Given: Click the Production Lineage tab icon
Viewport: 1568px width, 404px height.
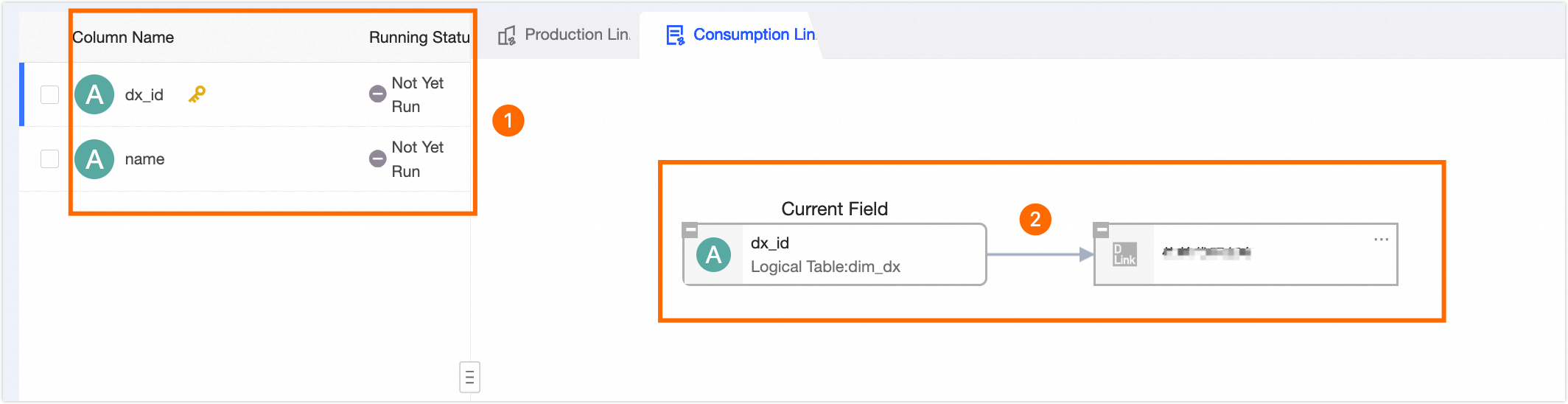Looking at the screenshot, I should coord(507,35).
